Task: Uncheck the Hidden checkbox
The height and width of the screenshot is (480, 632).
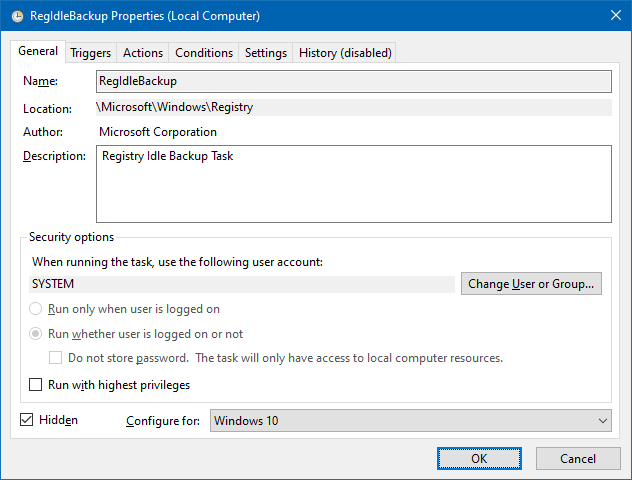Action: 26,420
